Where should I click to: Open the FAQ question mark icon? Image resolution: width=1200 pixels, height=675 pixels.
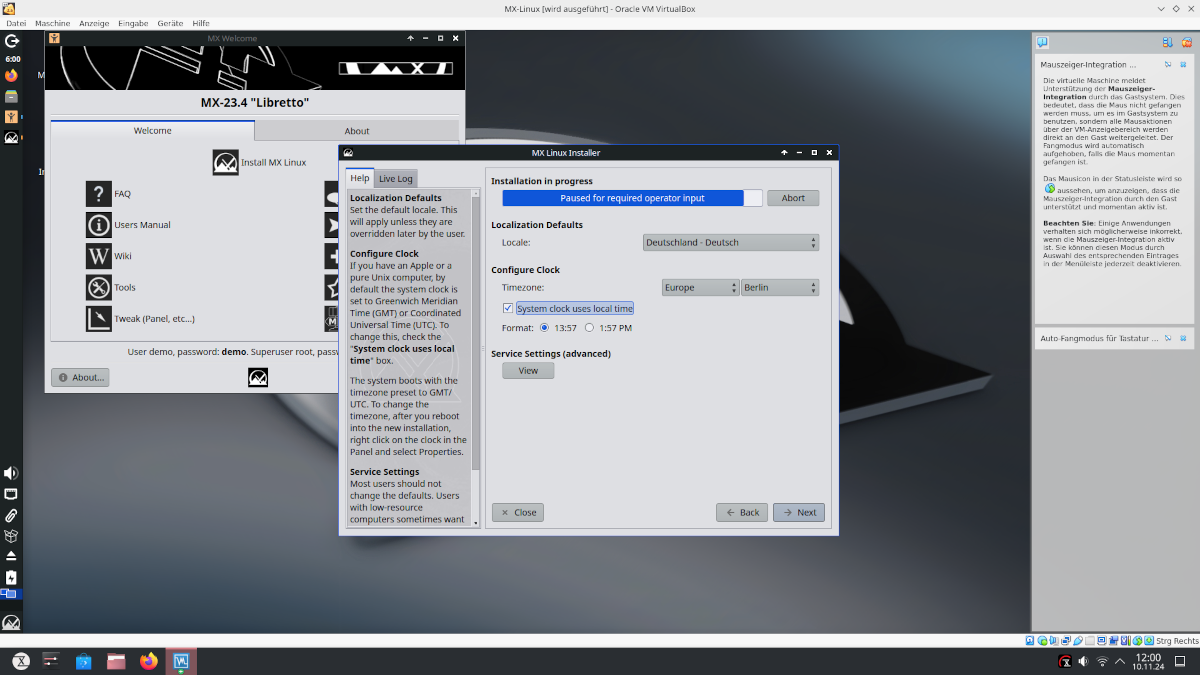point(98,194)
